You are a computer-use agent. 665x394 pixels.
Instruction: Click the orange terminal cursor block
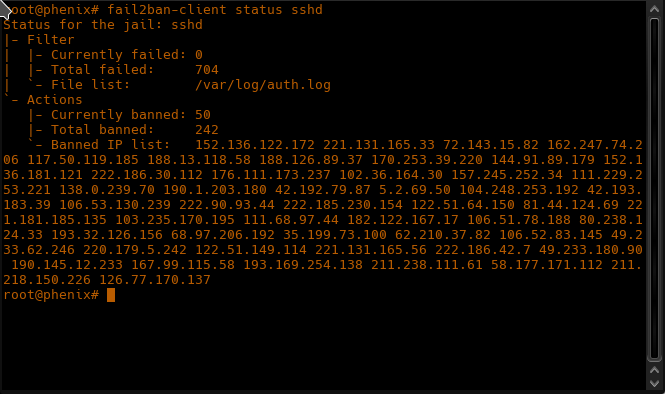pos(111,295)
